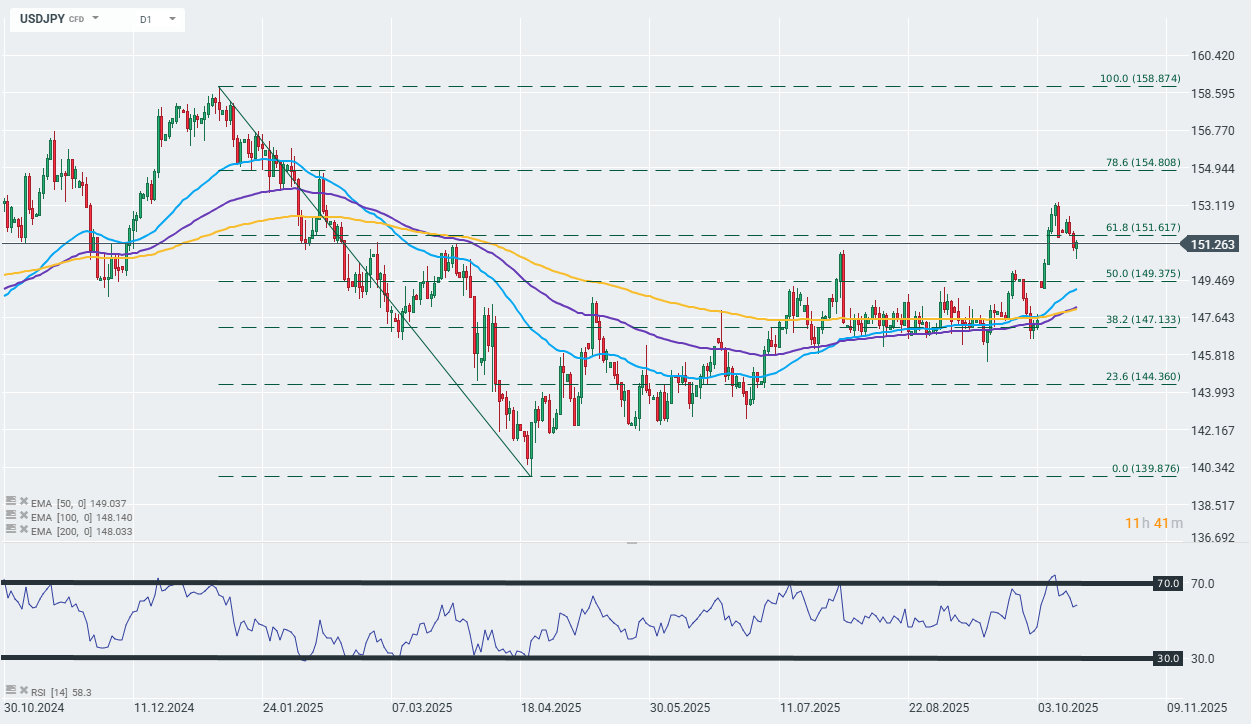Click the 18.04.2025 date axis label
This screenshot has width=1251, height=724.
(550, 707)
